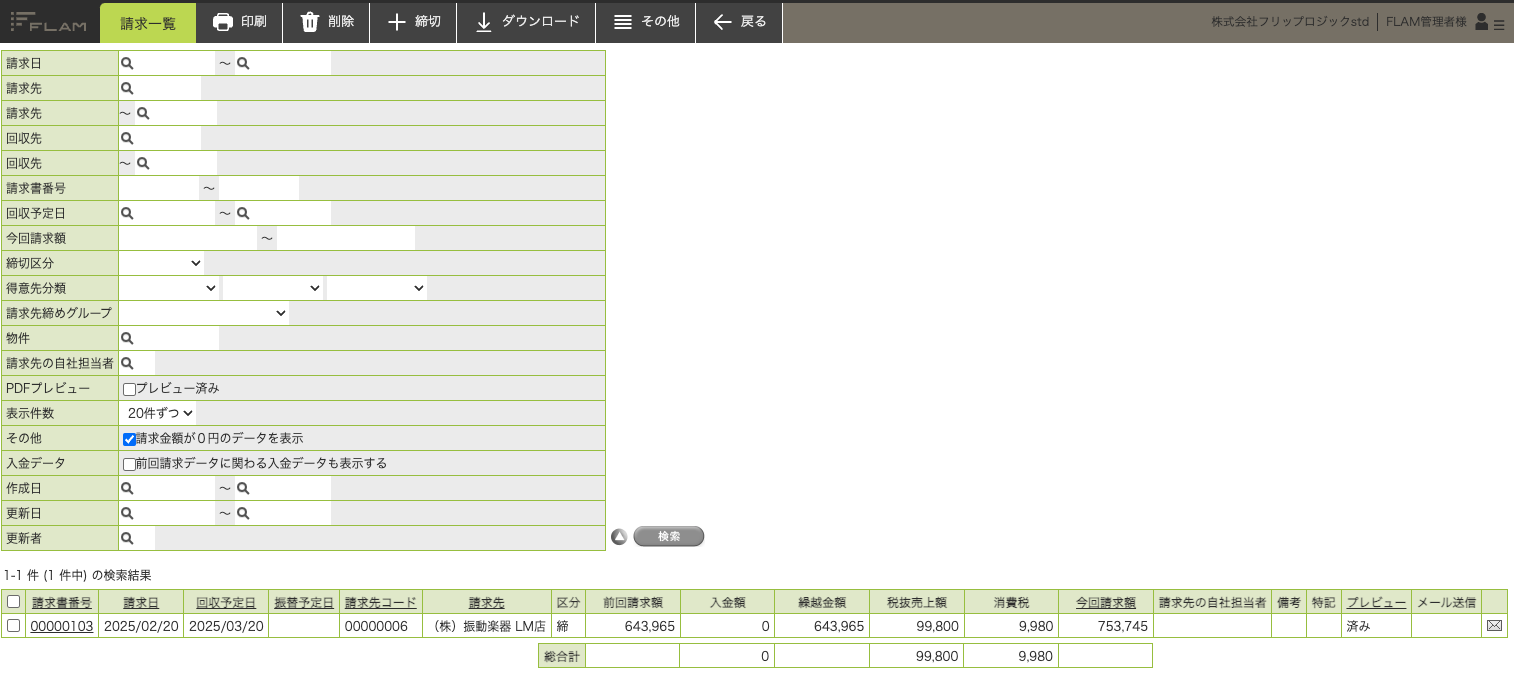
Task: Sort by 請求書番号 column header
Action: tap(62, 603)
